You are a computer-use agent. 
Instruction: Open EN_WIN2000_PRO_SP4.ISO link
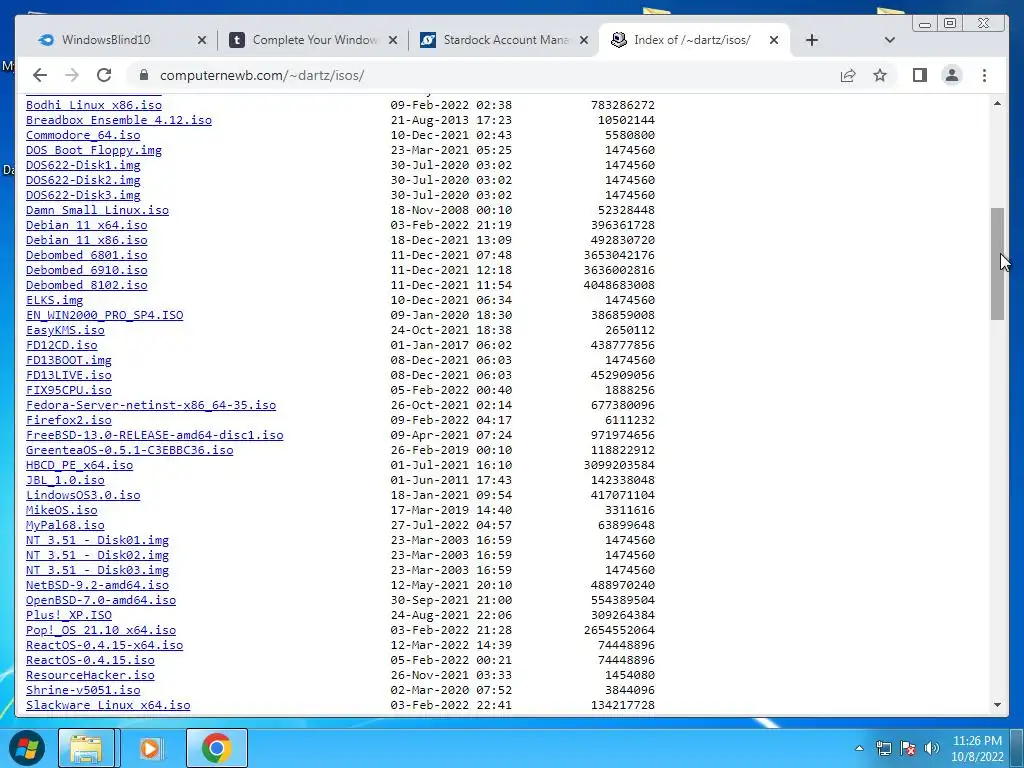coord(104,315)
